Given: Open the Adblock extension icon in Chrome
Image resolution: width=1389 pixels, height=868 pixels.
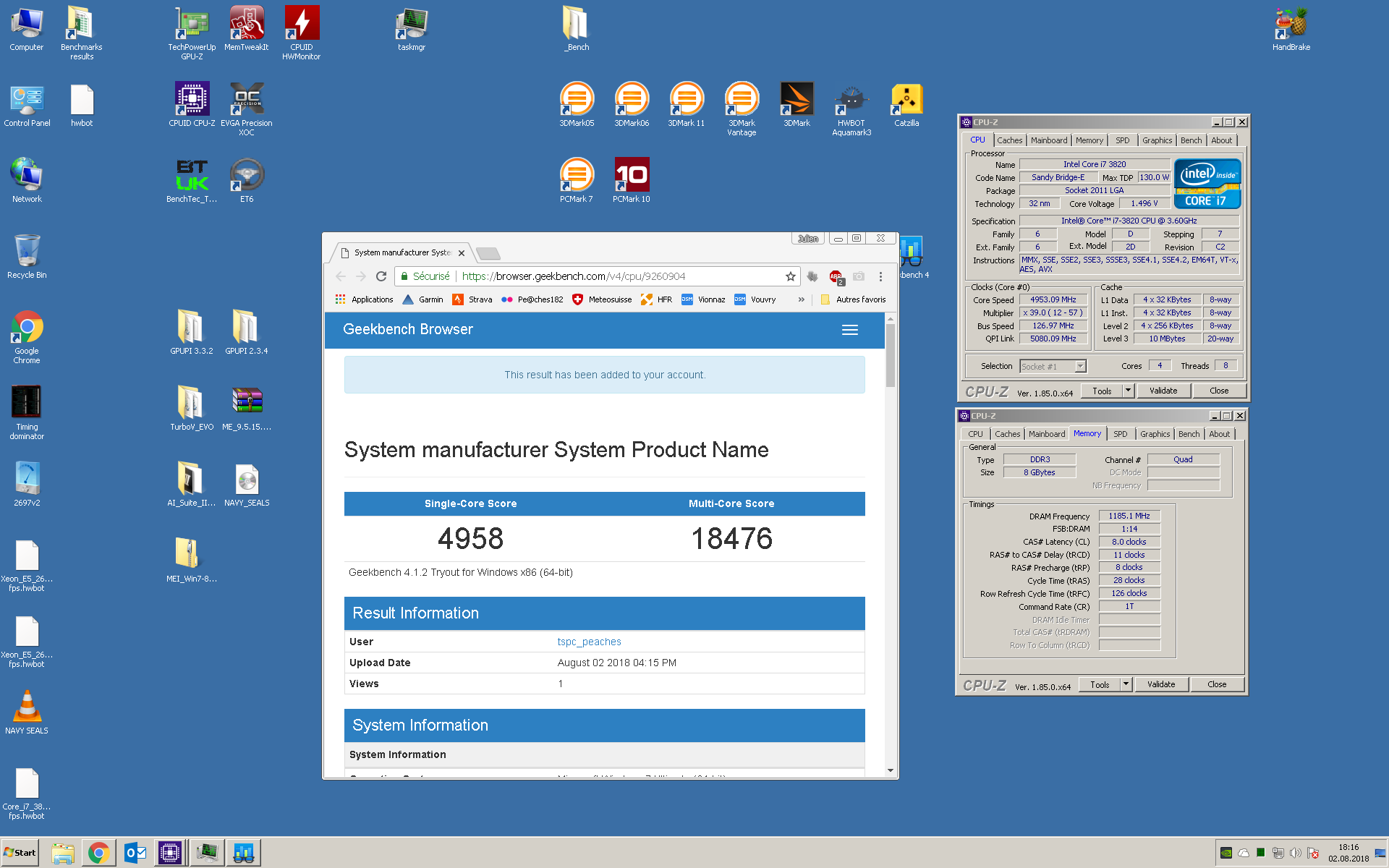Looking at the screenshot, I should (x=836, y=276).
